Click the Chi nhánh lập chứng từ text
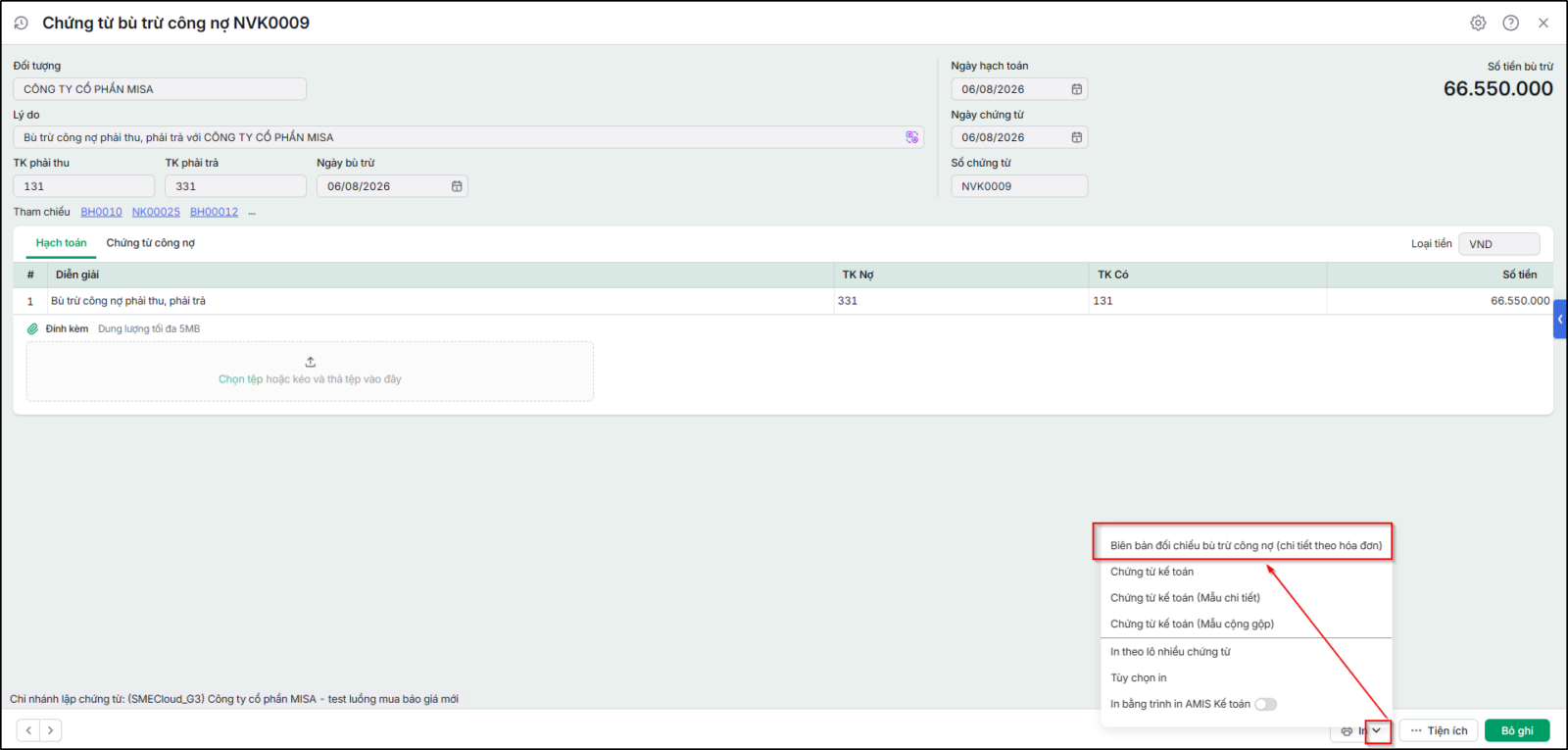This screenshot has height=750, width=1568. [x=234, y=699]
